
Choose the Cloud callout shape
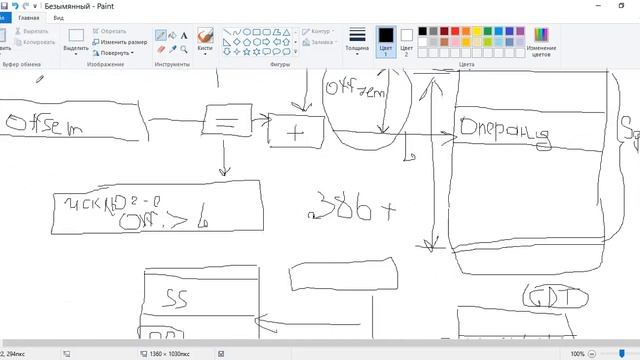[x=287, y=52]
